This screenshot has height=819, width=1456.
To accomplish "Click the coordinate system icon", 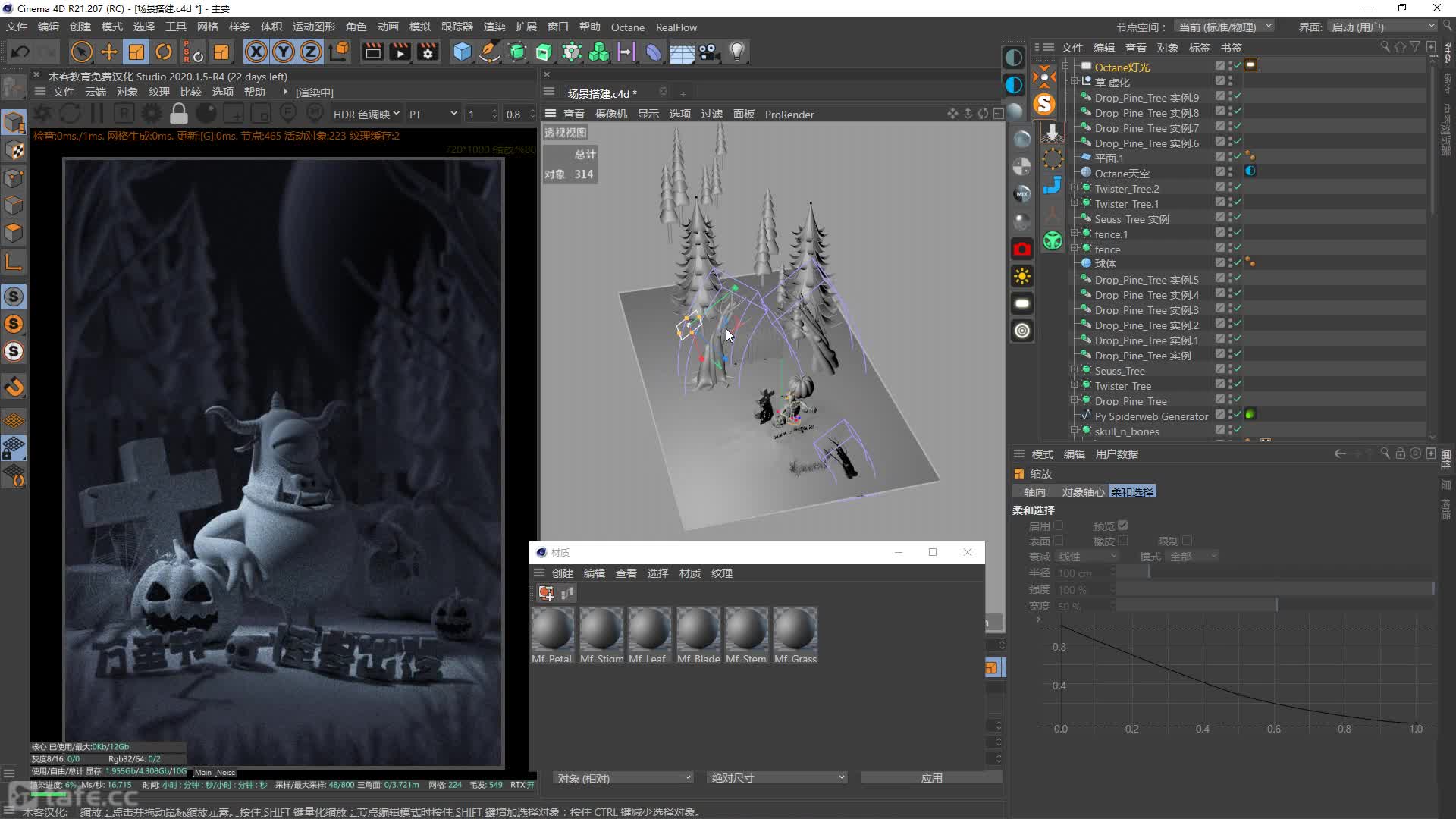I will coord(340,51).
